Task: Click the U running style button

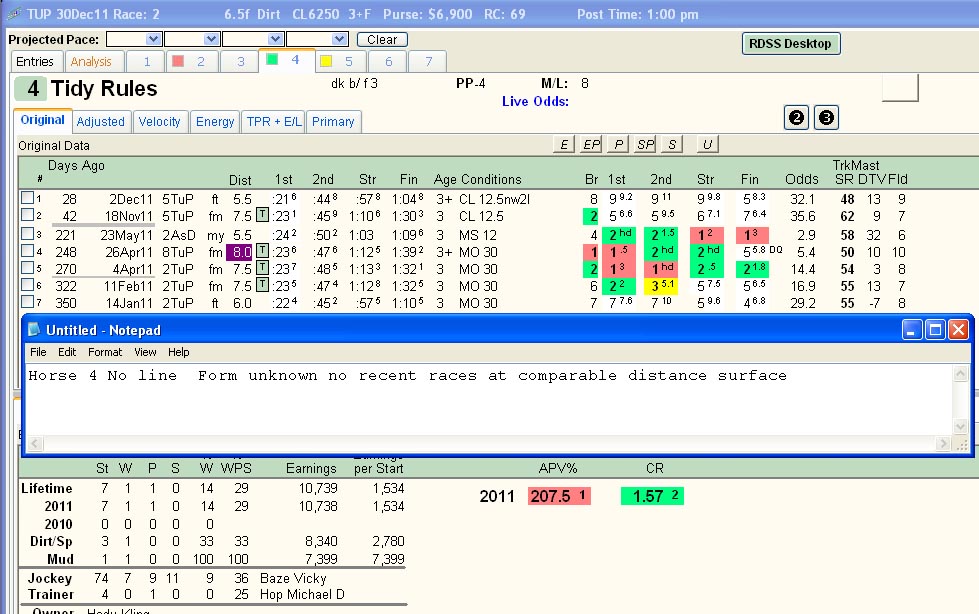Action: [707, 144]
